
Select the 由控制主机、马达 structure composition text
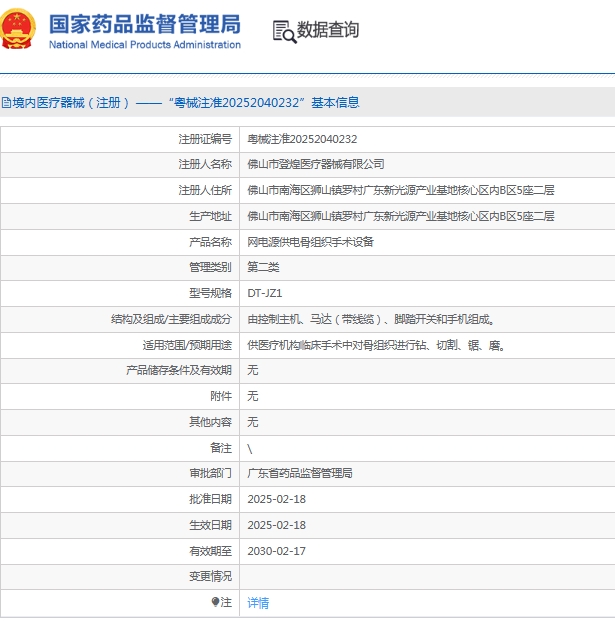[371, 319]
